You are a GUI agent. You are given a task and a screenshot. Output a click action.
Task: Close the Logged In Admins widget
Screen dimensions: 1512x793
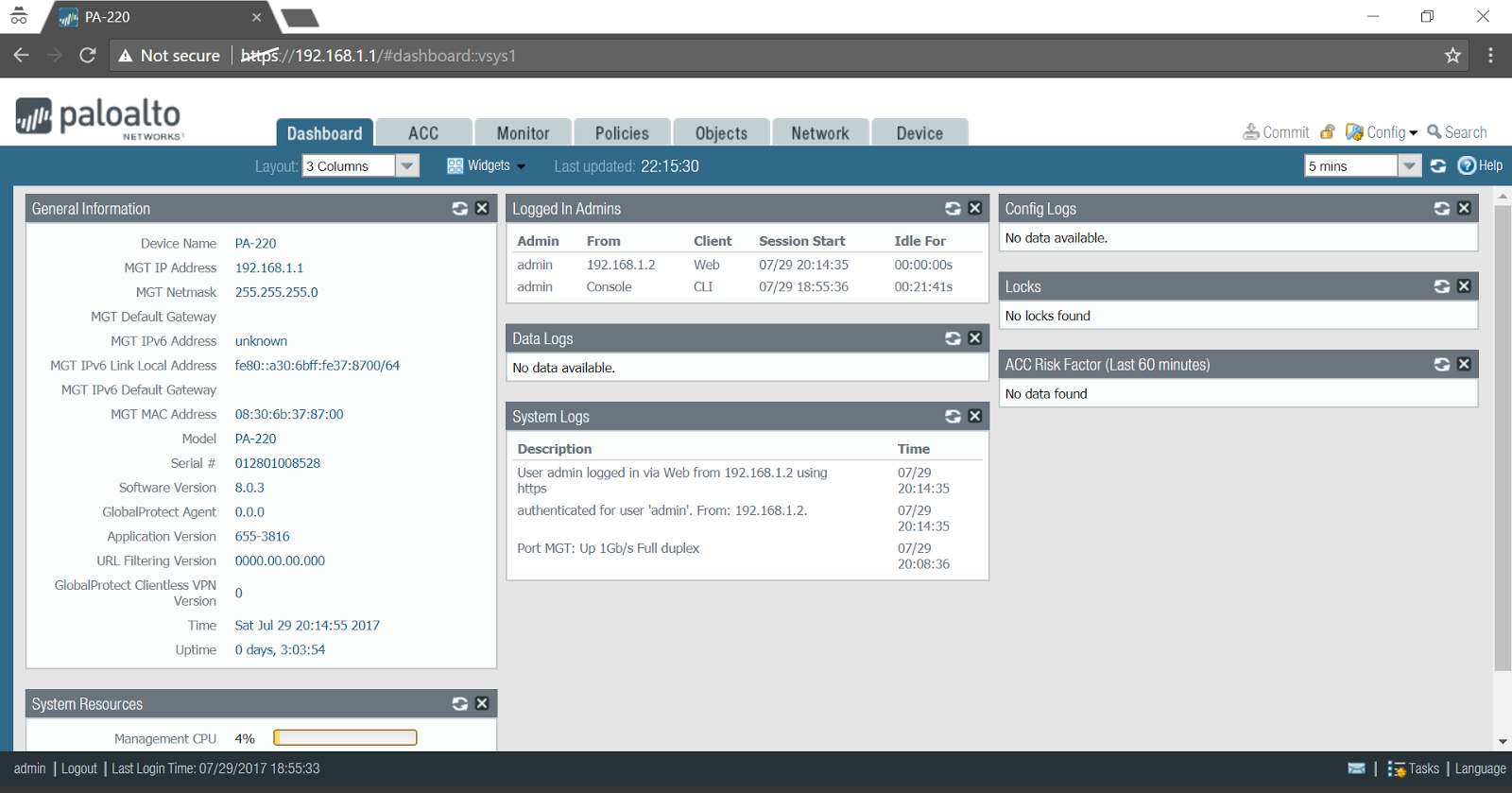[x=975, y=208]
